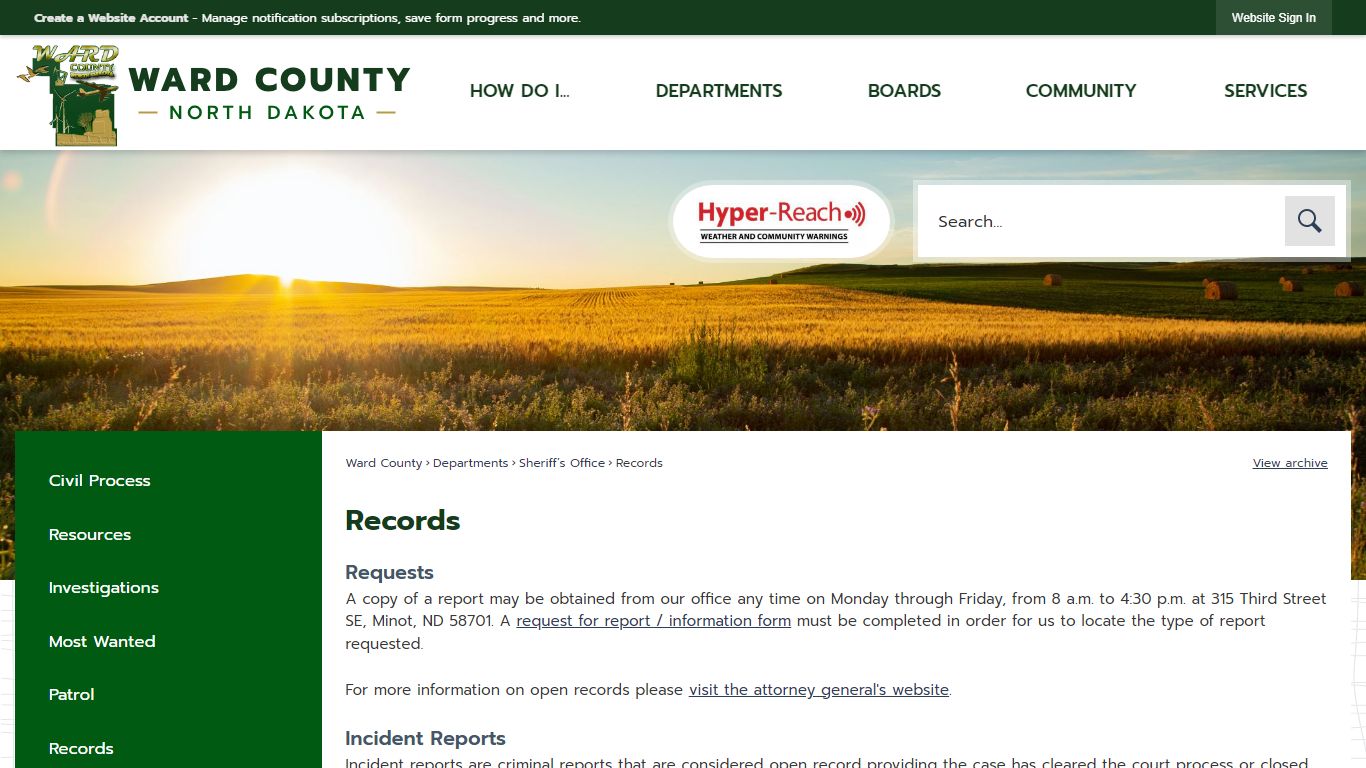Focus the Search text field
Viewport: 1366px width, 768px height.
(1101, 221)
